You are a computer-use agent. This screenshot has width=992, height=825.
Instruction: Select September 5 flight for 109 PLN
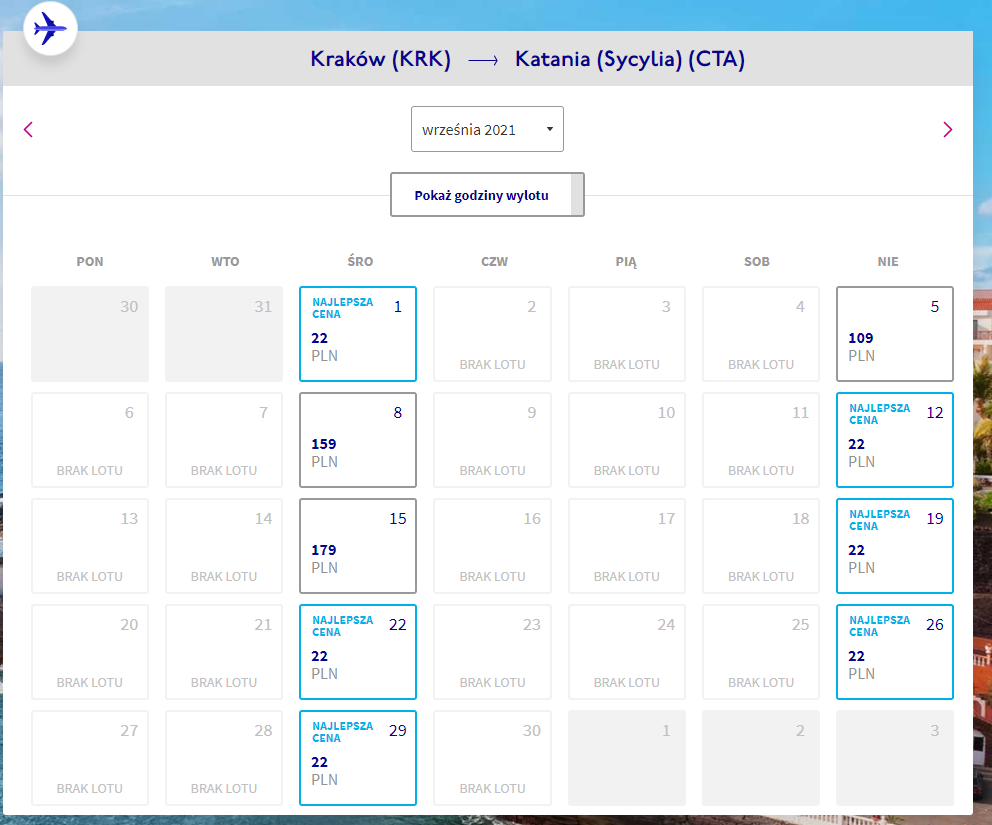(x=895, y=334)
